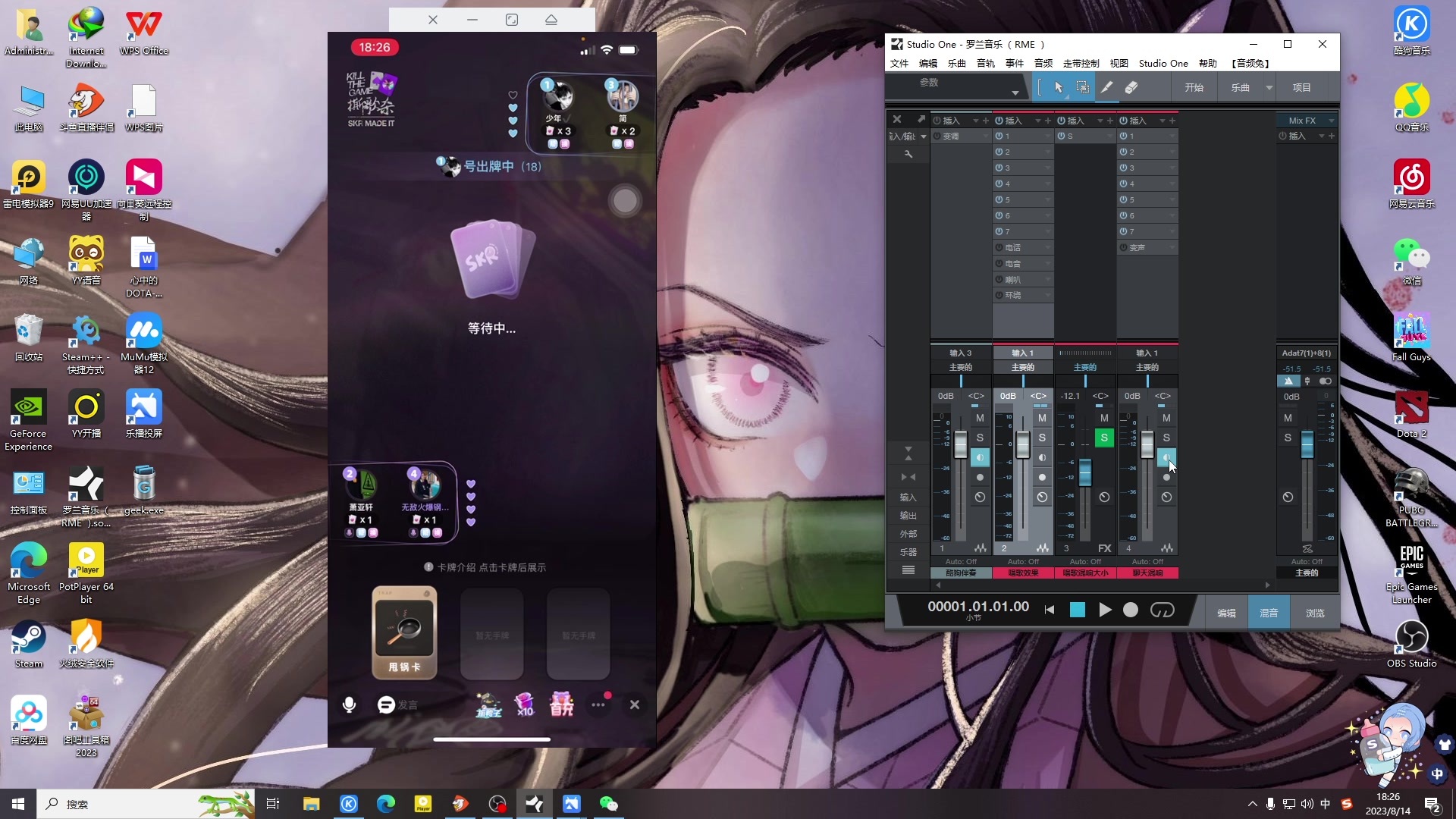Image resolution: width=1456 pixels, height=819 pixels.
Task: Show the 乐器 instruments panel in the mixer
Action: coord(908,552)
